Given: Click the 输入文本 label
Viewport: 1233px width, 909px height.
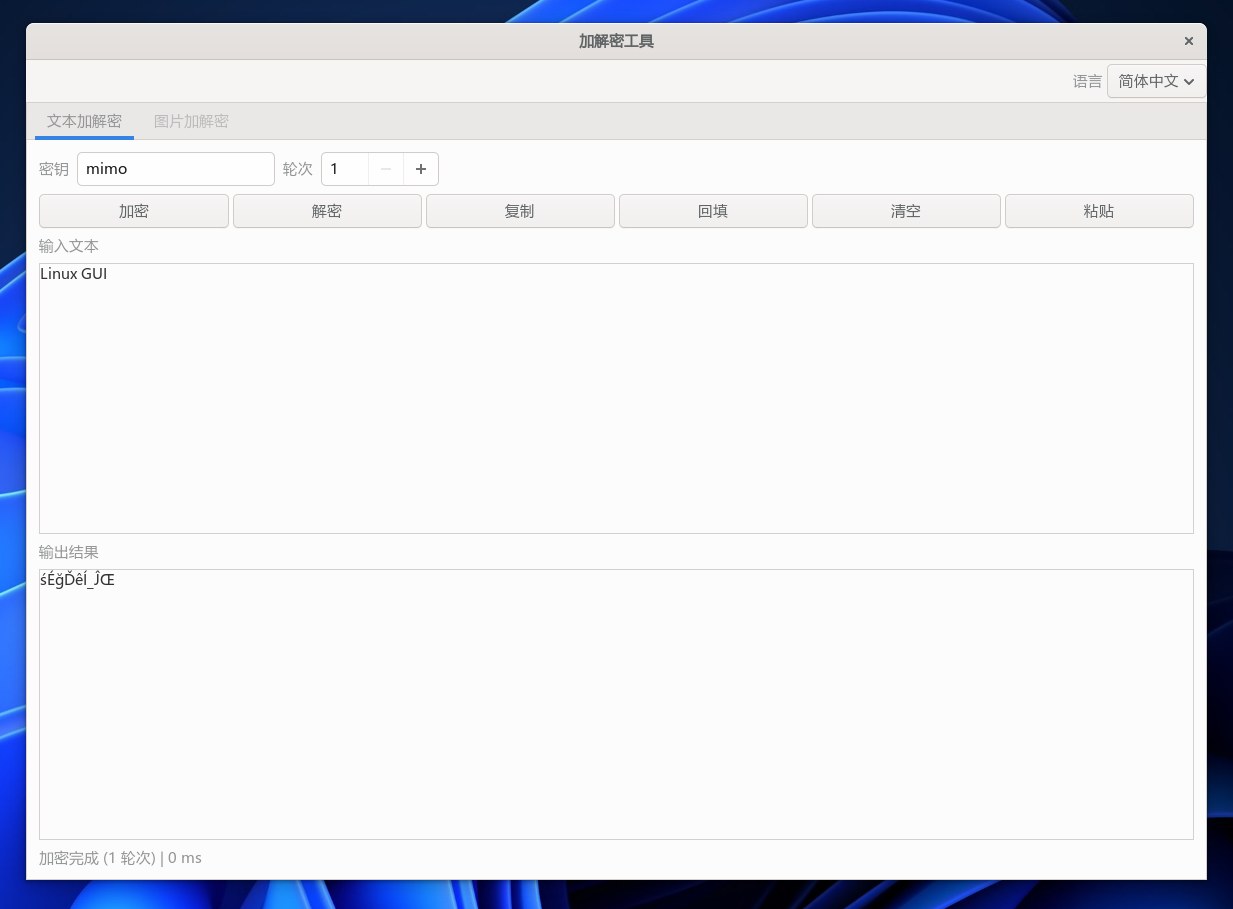Looking at the screenshot, I should 69,245.
